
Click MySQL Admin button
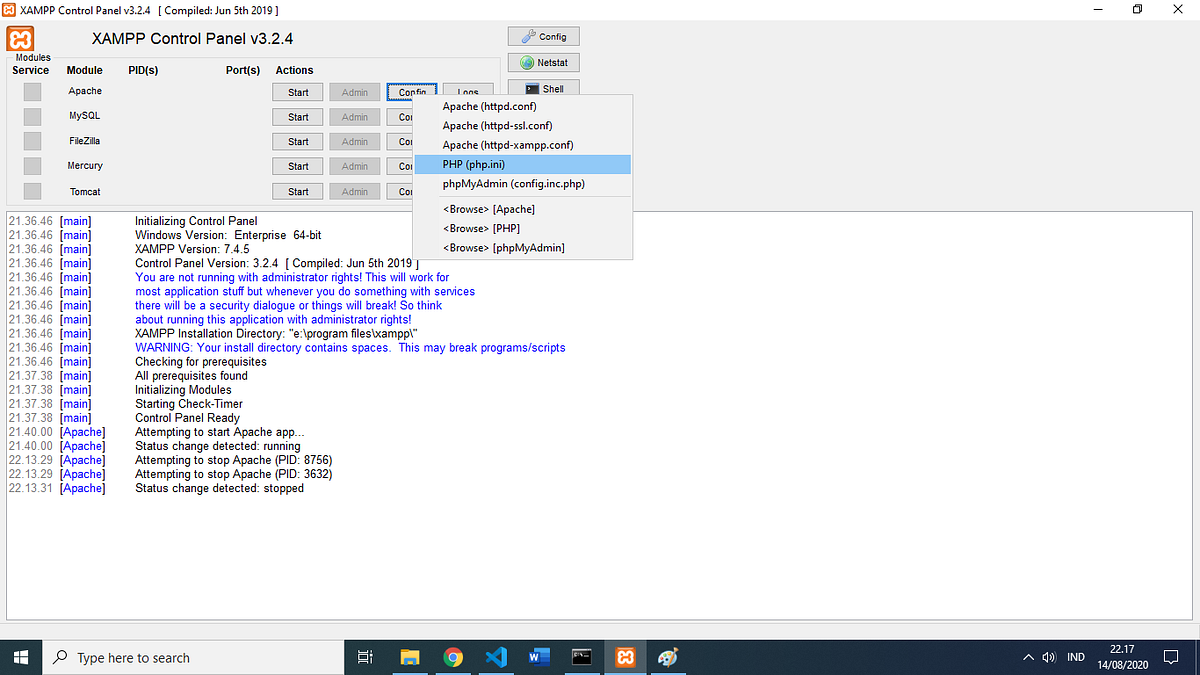click(355, 117)
